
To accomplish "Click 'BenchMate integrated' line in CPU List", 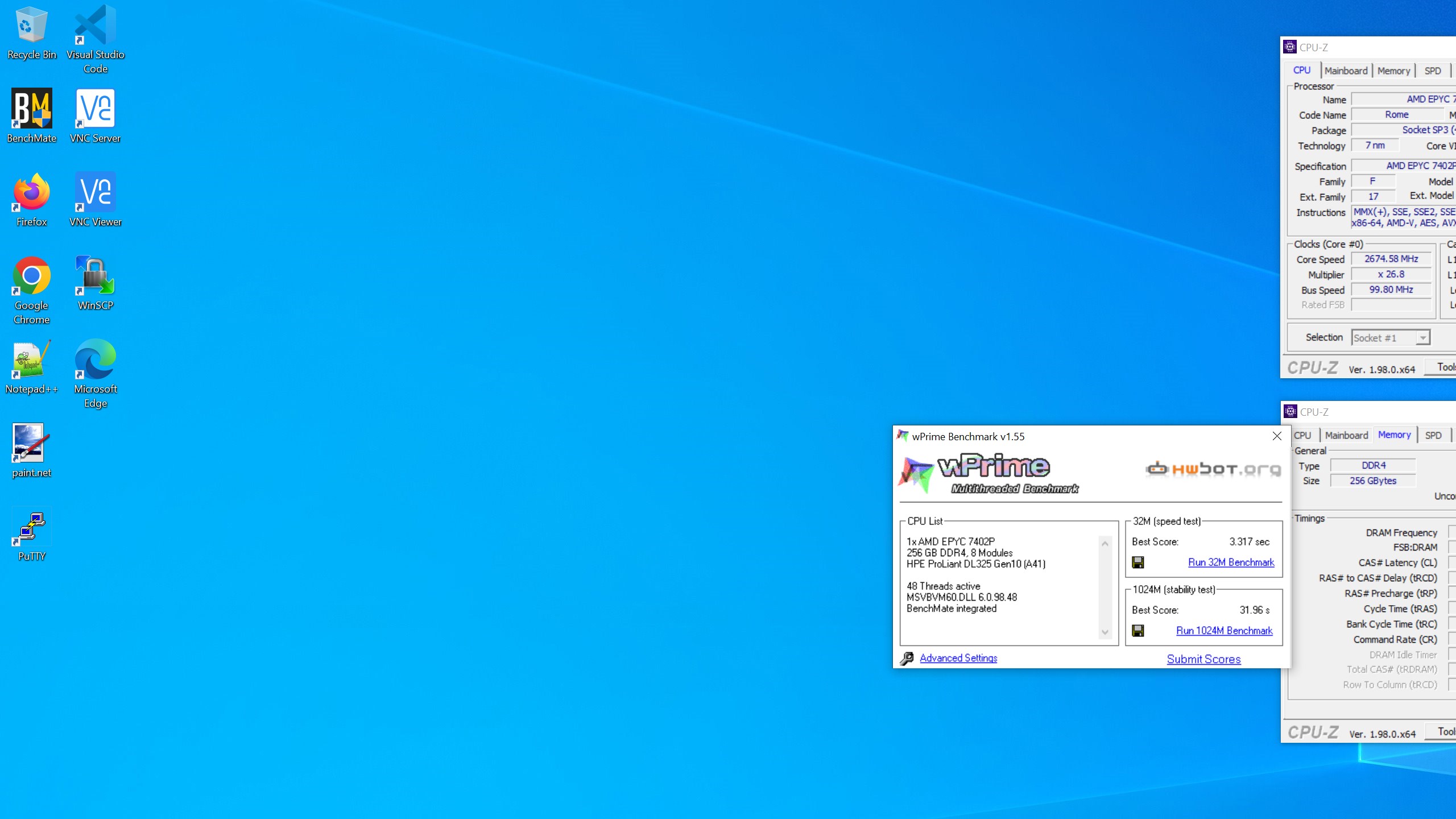I will point(952,609).
